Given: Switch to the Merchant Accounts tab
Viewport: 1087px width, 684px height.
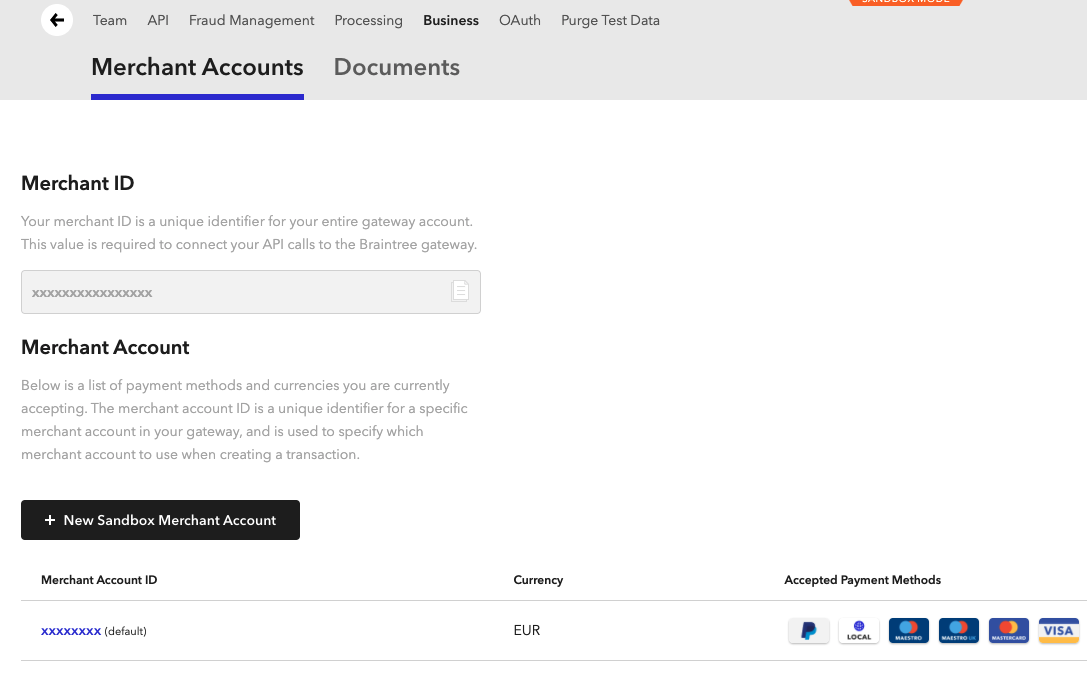Looking at the screenshot, I should coord(197,67).
